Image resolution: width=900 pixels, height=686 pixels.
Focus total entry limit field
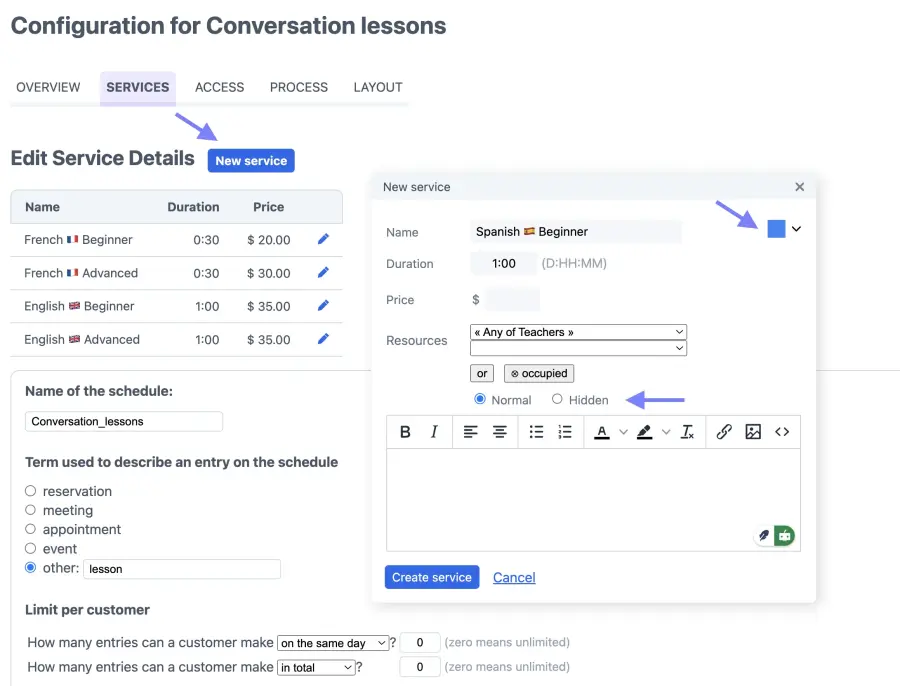click(x=420, y=667)
